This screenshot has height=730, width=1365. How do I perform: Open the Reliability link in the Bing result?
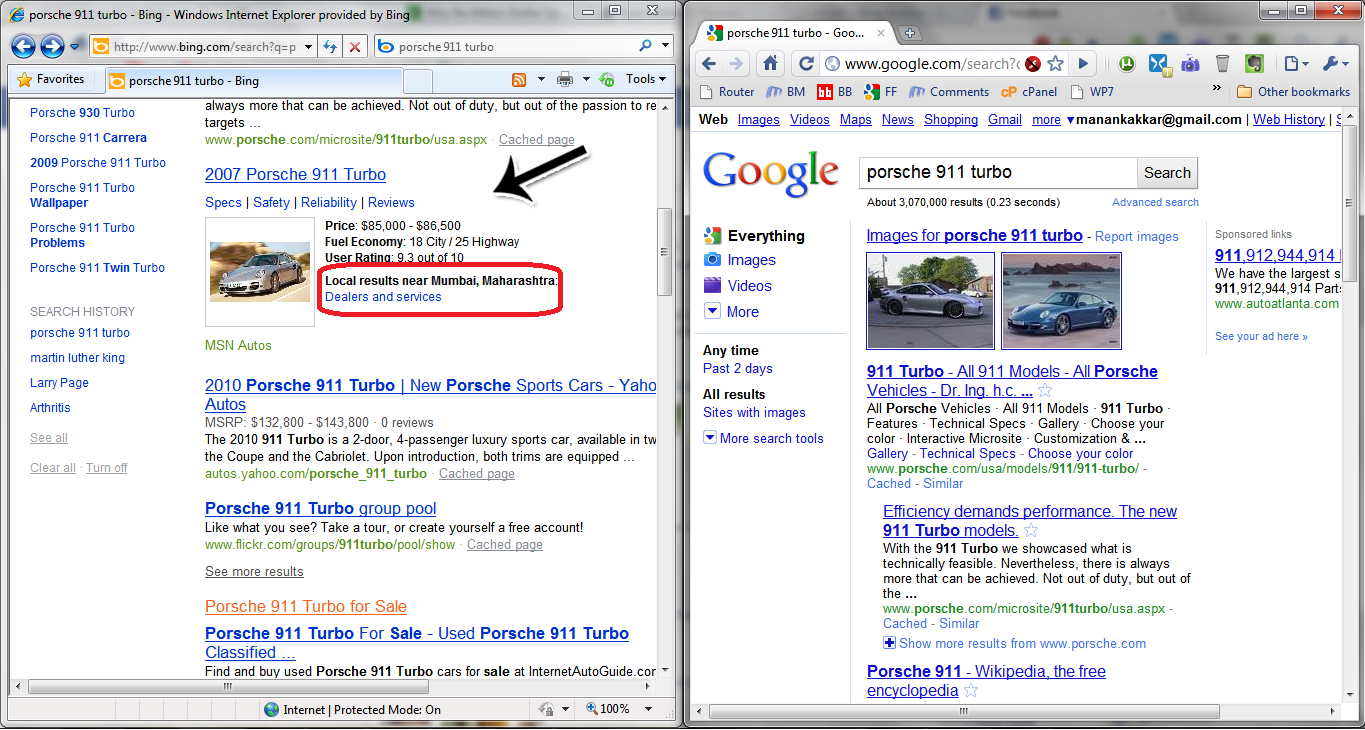[329, 202]
